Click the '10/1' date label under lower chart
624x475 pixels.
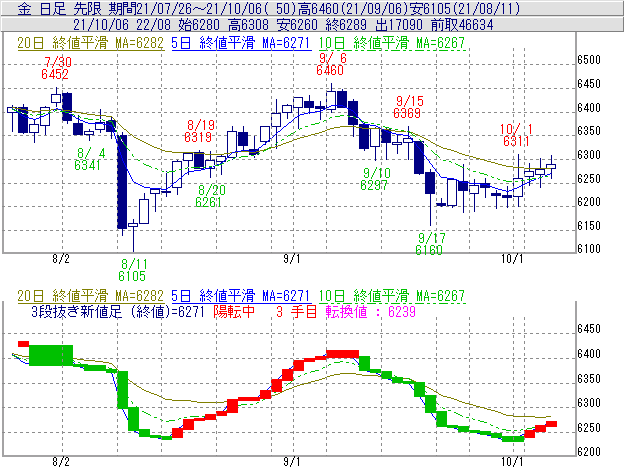(x=512, y=461)
